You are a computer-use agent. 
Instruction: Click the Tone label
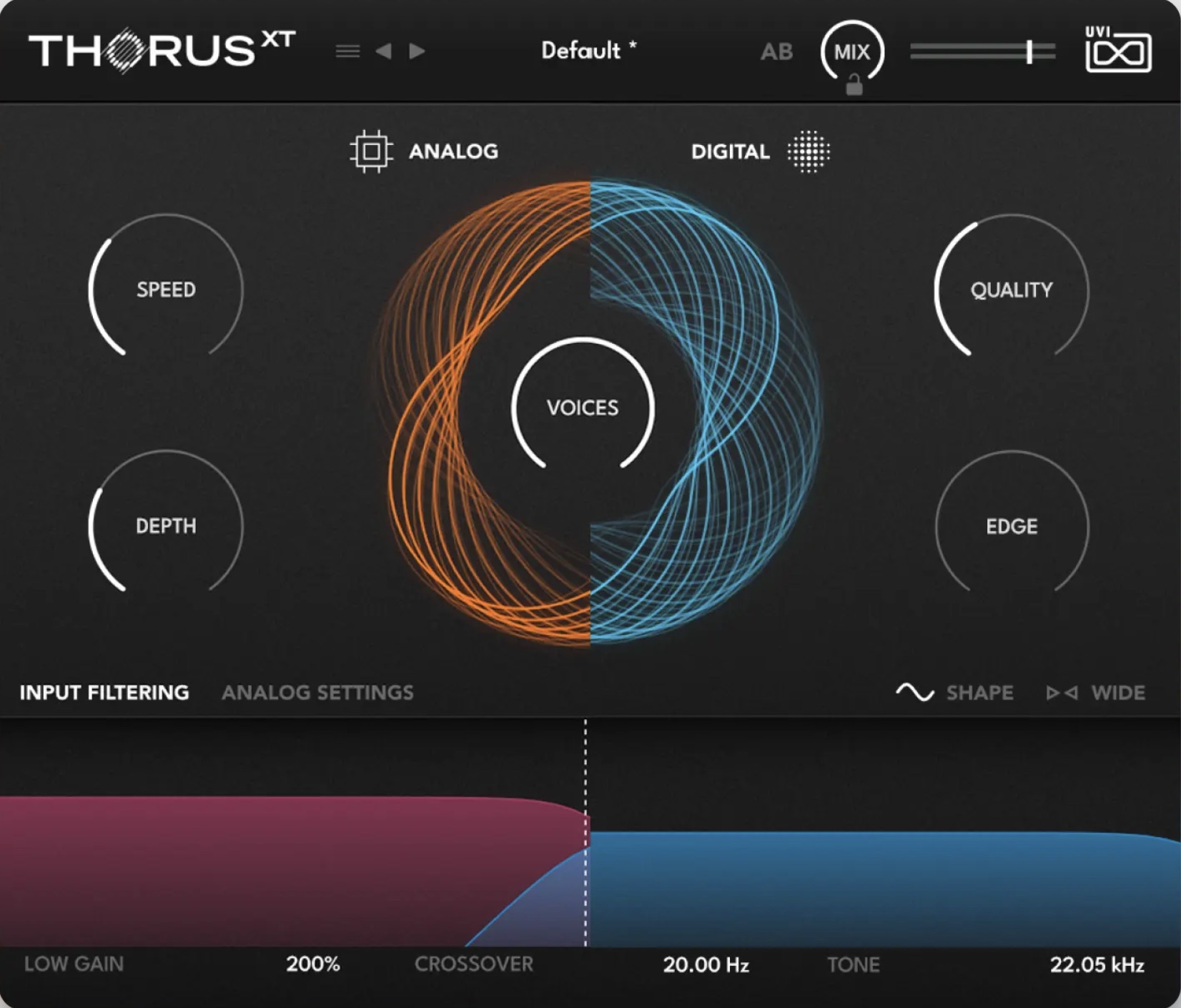coord(854,965)
